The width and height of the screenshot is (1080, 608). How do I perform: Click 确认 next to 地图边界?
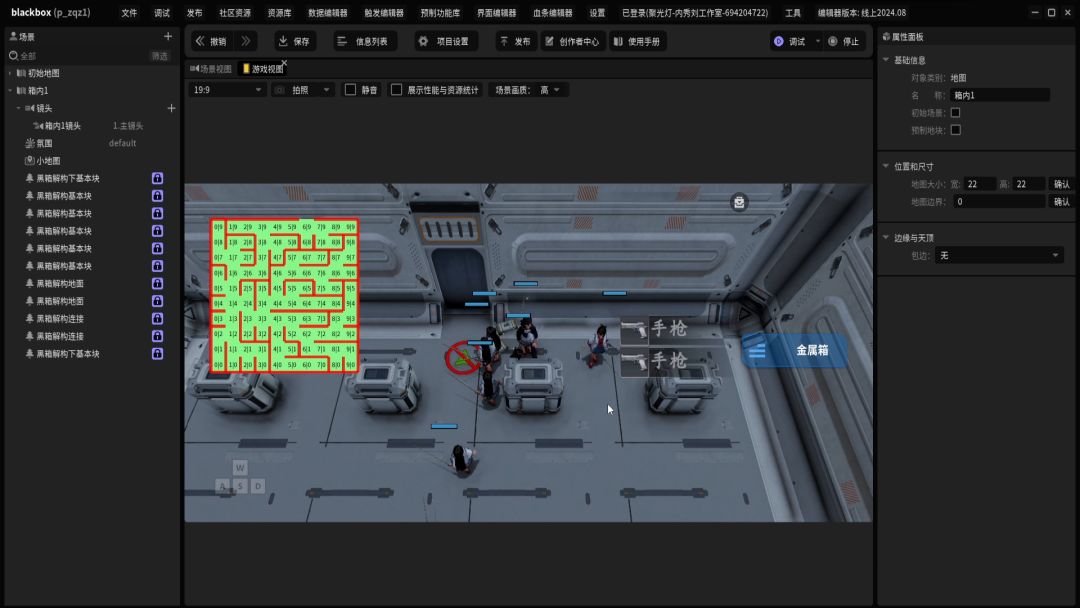1061,202
